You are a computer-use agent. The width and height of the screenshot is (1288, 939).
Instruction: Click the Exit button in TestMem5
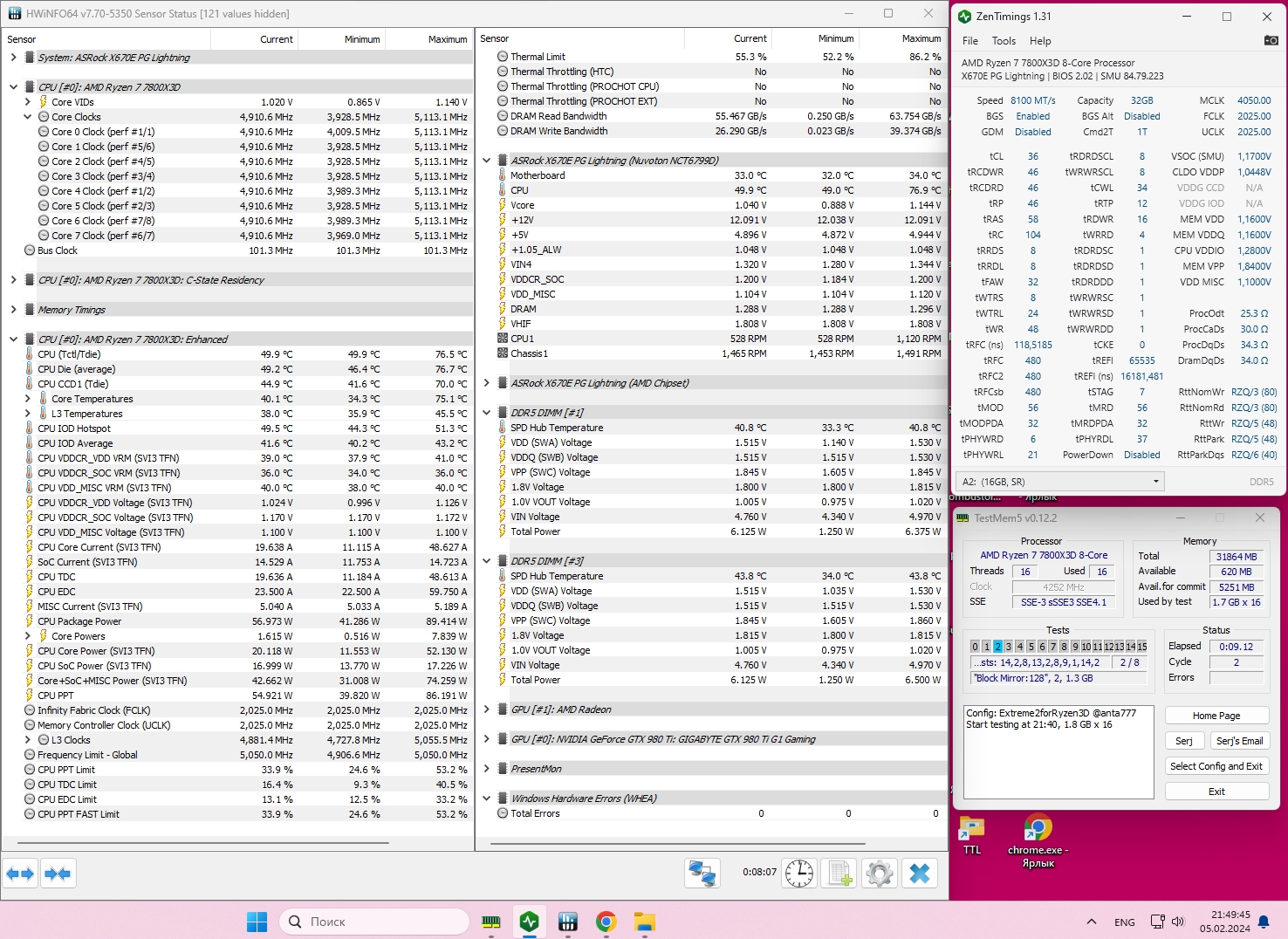coord(1216,792)
